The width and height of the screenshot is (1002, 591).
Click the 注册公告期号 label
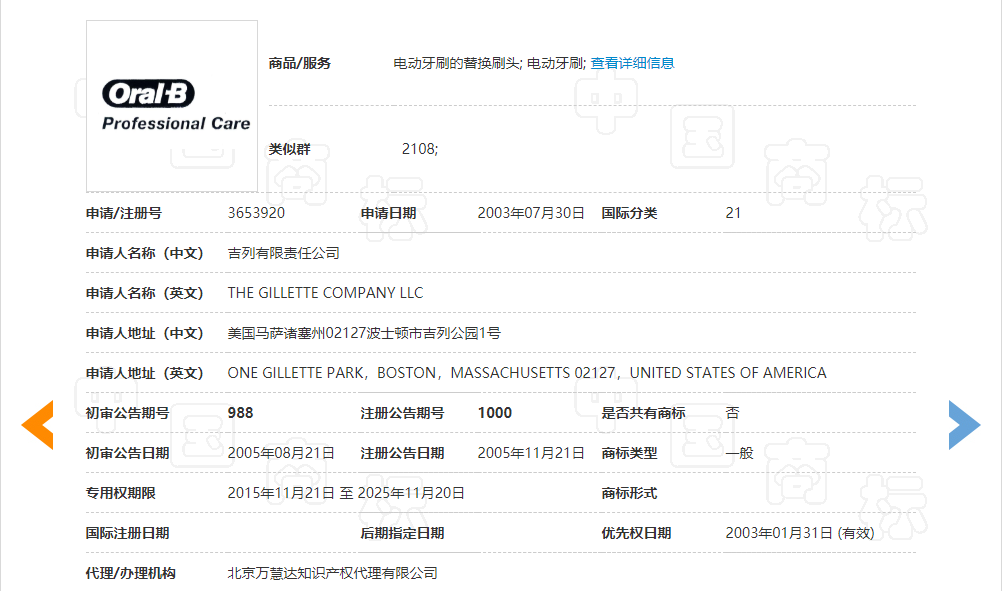[x=402, y=413]
